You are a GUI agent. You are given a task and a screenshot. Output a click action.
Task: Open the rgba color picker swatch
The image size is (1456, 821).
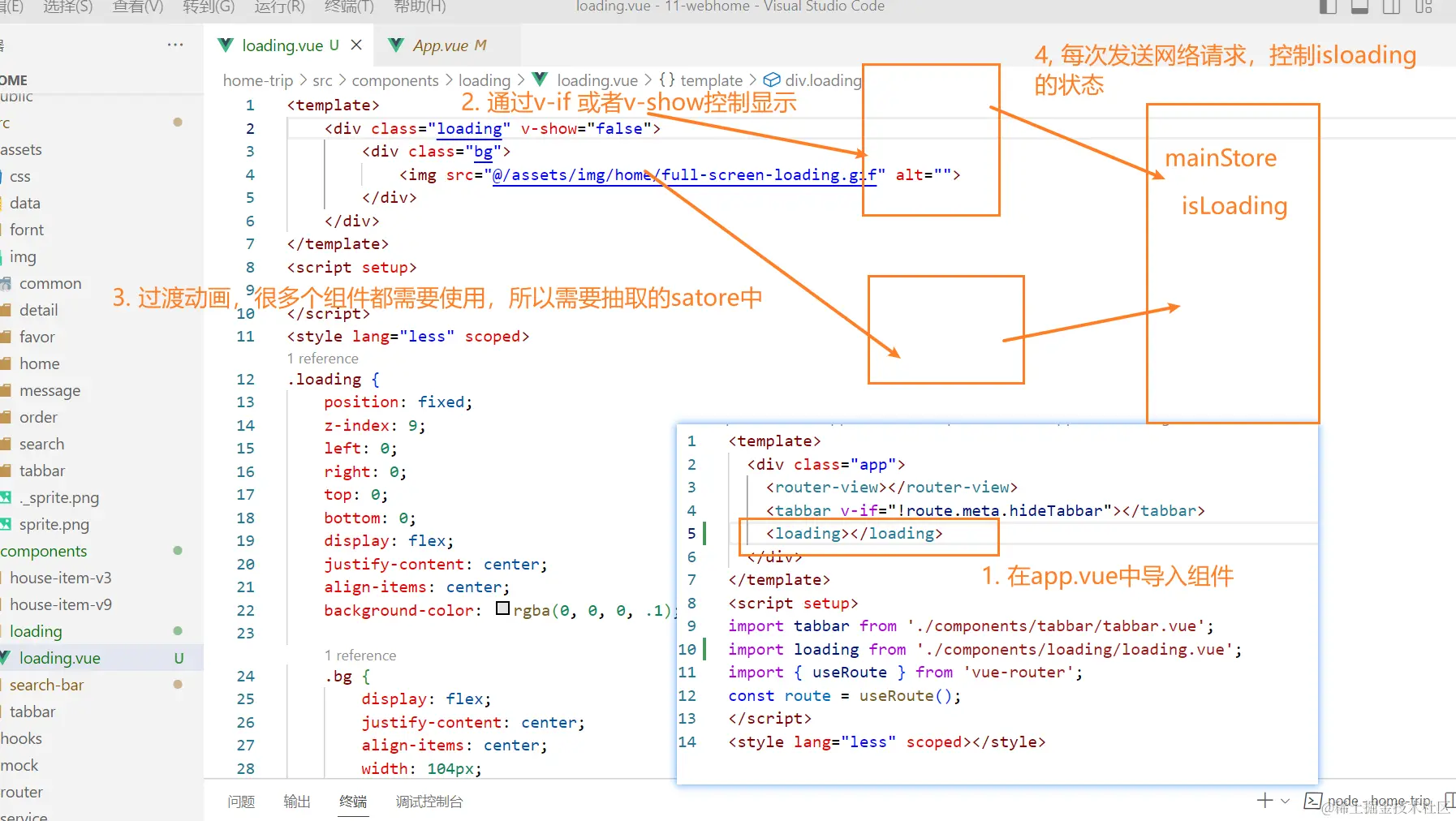[503, 608]
